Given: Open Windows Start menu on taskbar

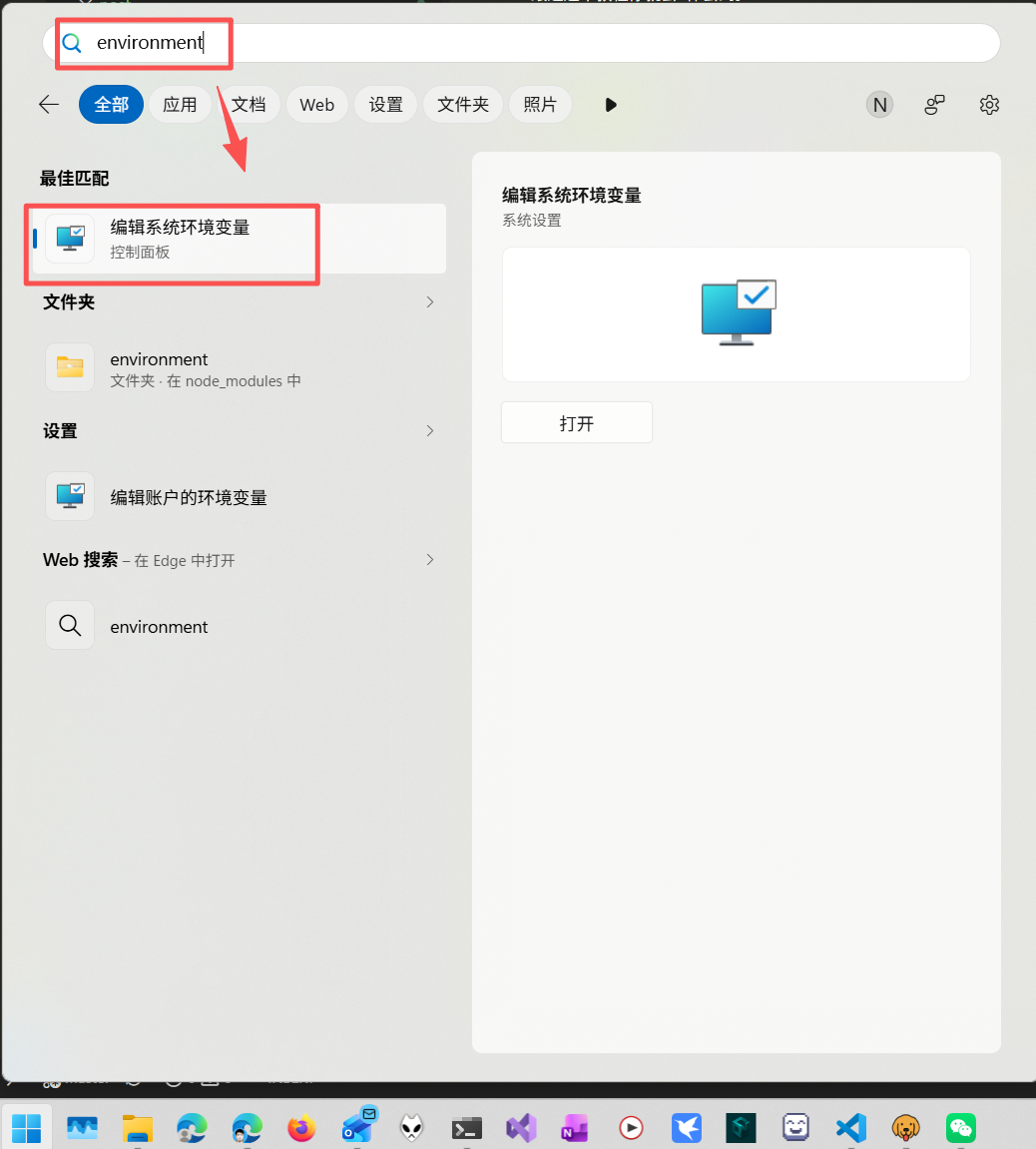Looking at the screenshot, I should point(26,1128).
